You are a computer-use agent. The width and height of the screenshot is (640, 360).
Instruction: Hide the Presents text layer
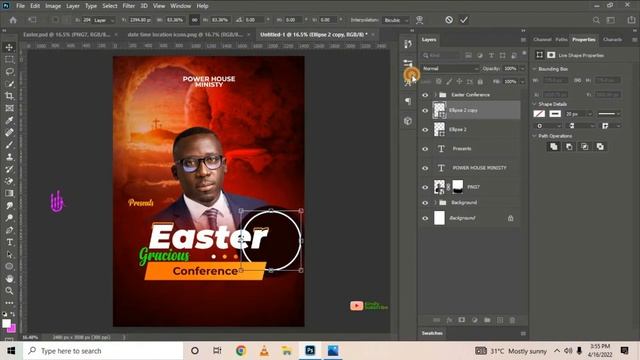pyautogui.click(x=425, y=149)
